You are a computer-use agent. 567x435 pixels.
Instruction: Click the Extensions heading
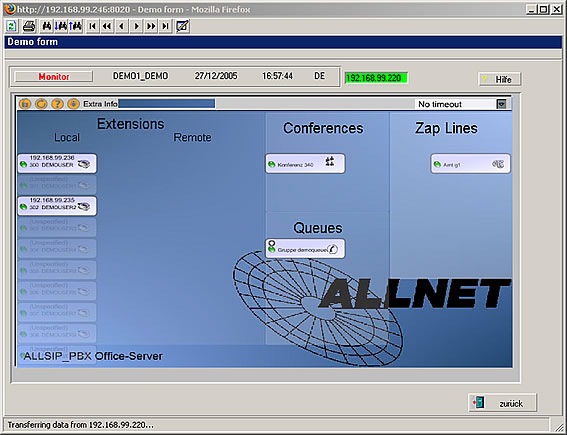[x=131, y=124]
